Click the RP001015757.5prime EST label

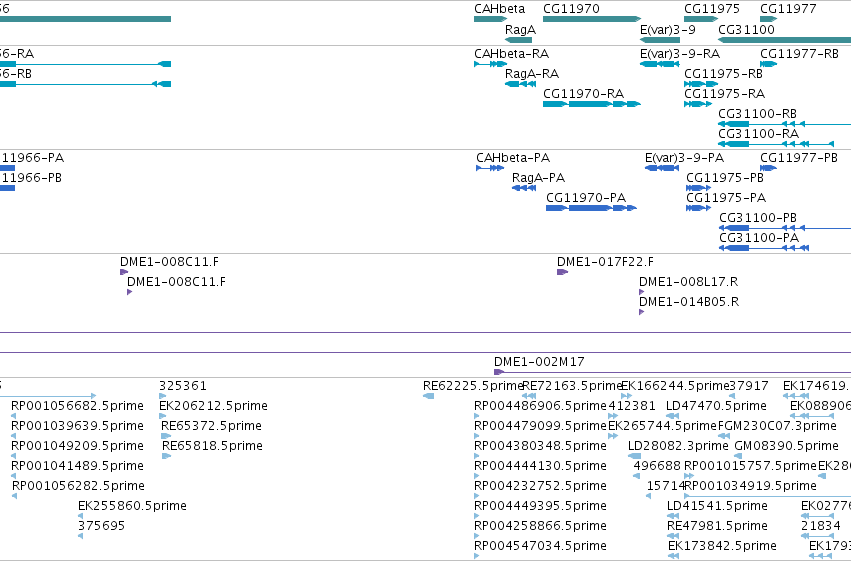point(750,466)
